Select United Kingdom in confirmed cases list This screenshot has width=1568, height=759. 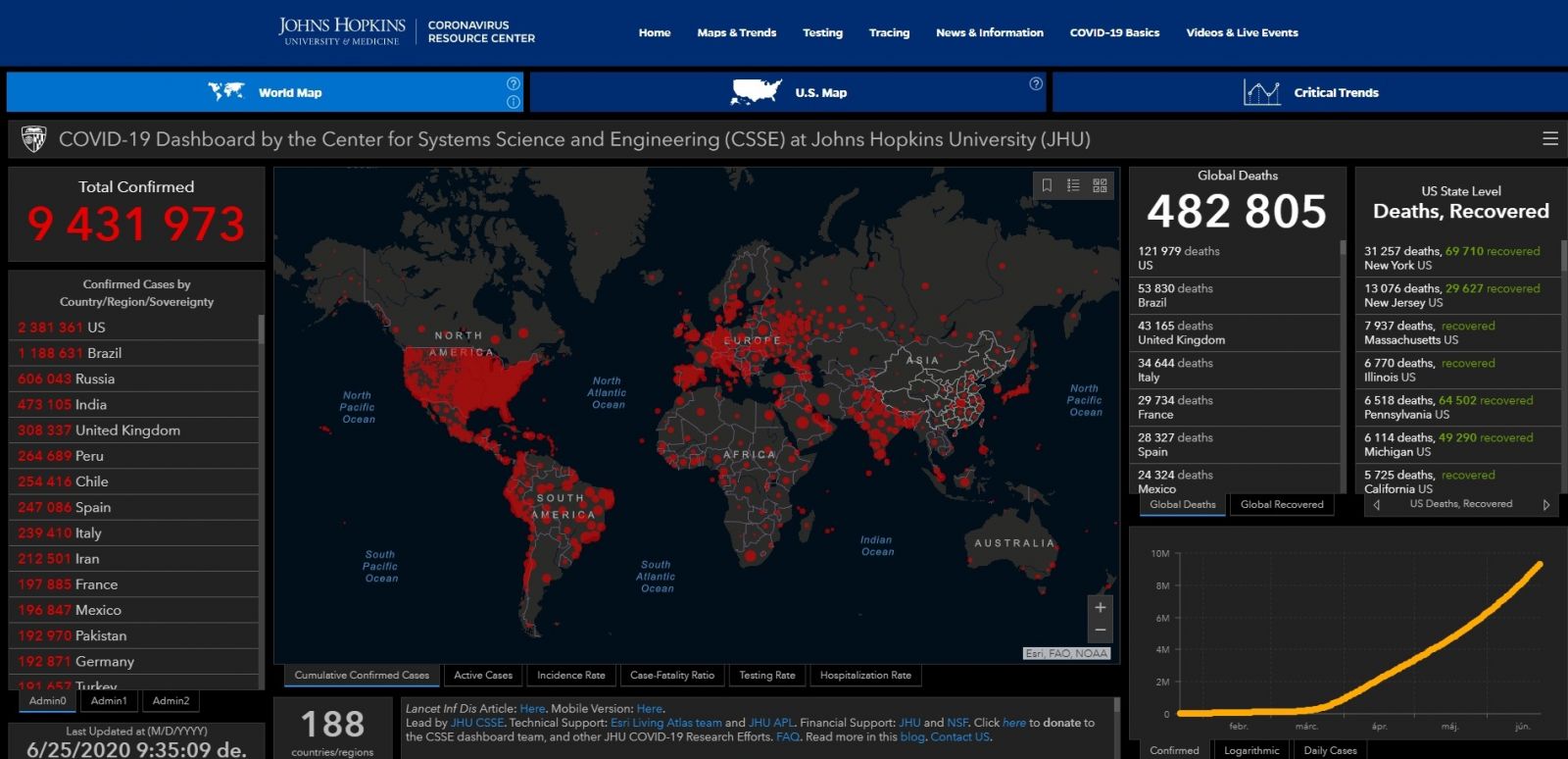click(134, 430)
